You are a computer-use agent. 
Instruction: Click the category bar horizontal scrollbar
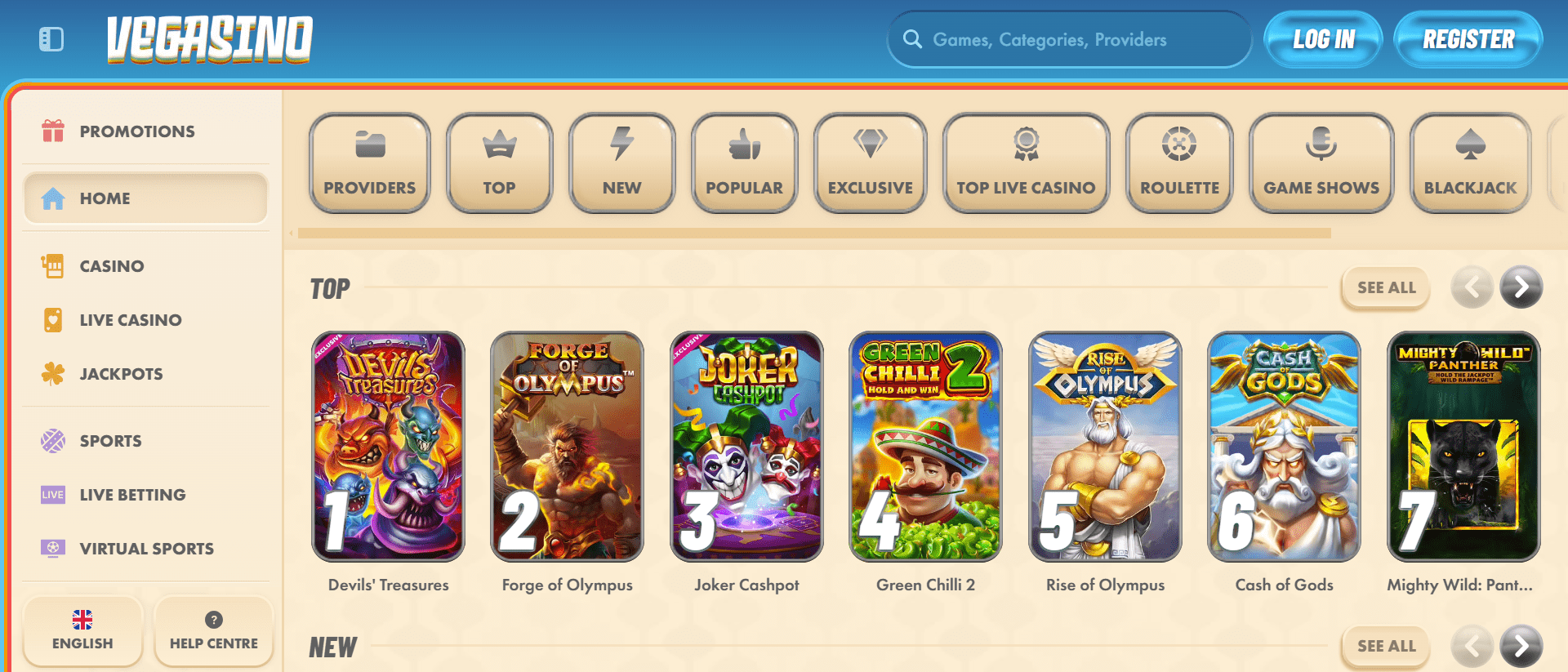point(814,234)
